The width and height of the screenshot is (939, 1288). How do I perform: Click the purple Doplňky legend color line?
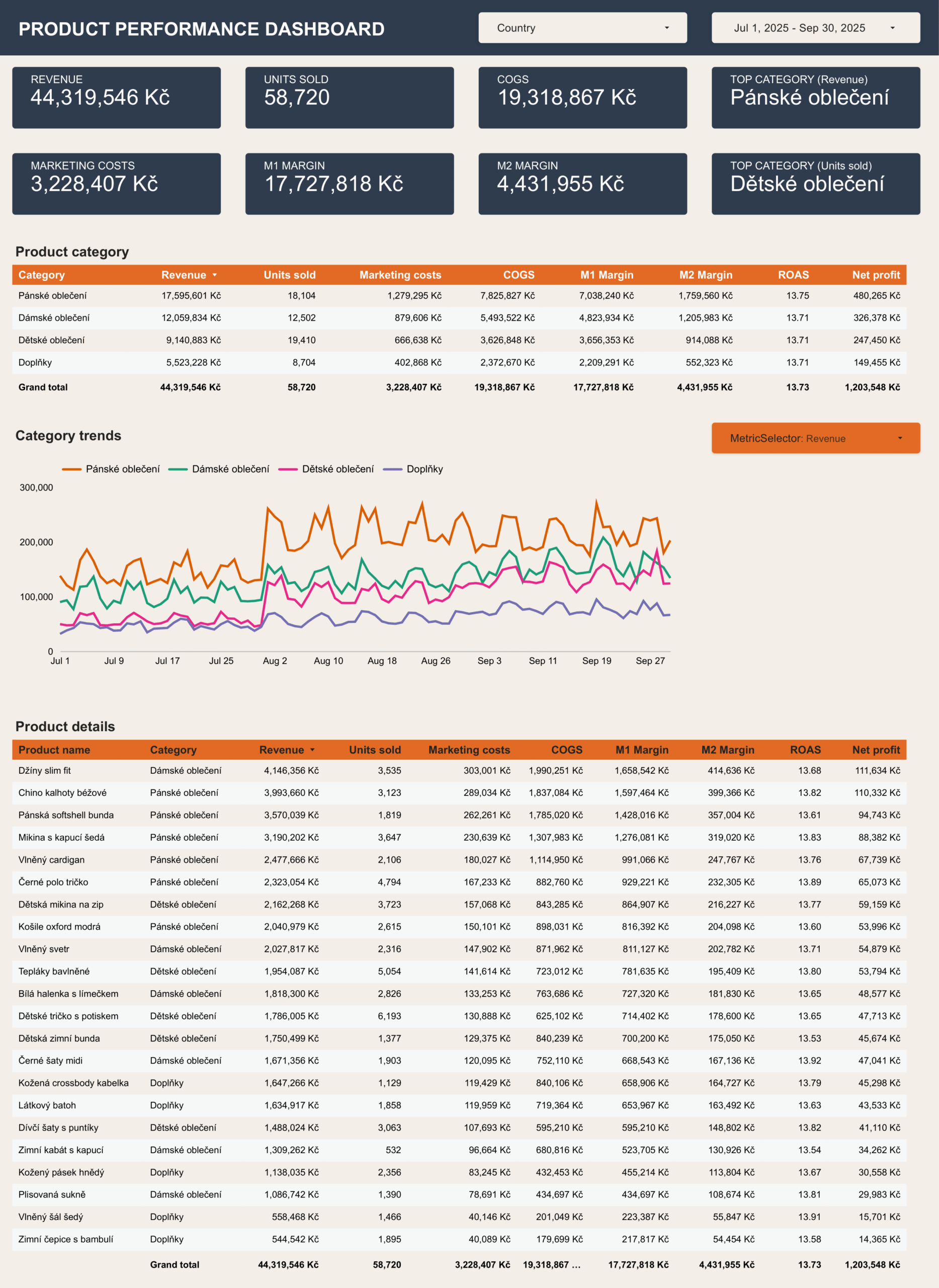(393, 469)
